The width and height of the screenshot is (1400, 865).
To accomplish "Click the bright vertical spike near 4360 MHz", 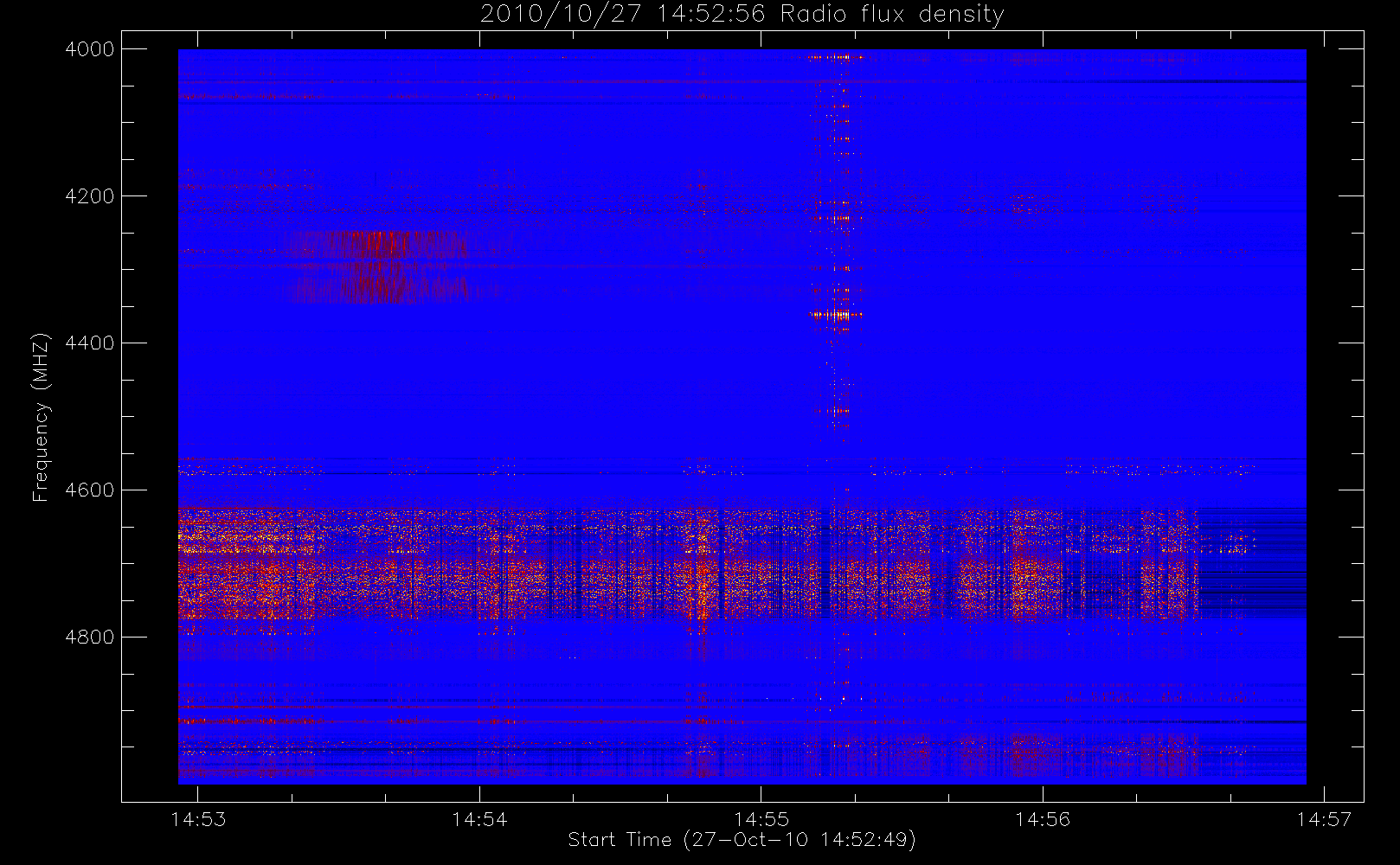I will 836,316.
